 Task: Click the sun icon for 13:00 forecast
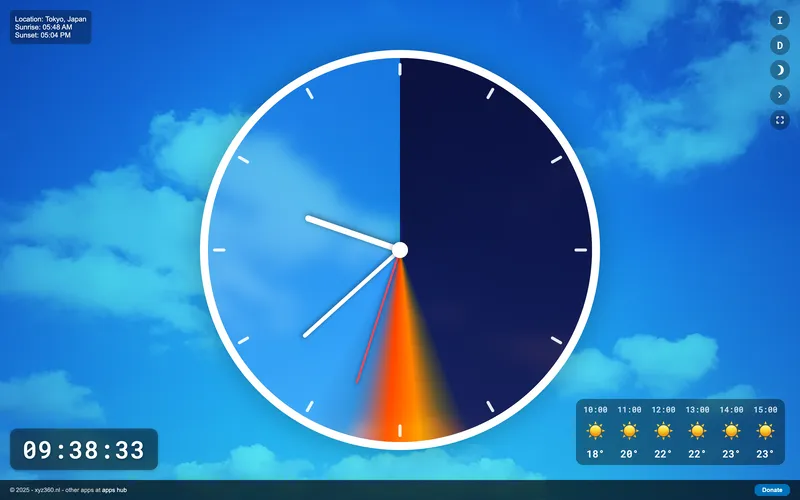[697, 431]
